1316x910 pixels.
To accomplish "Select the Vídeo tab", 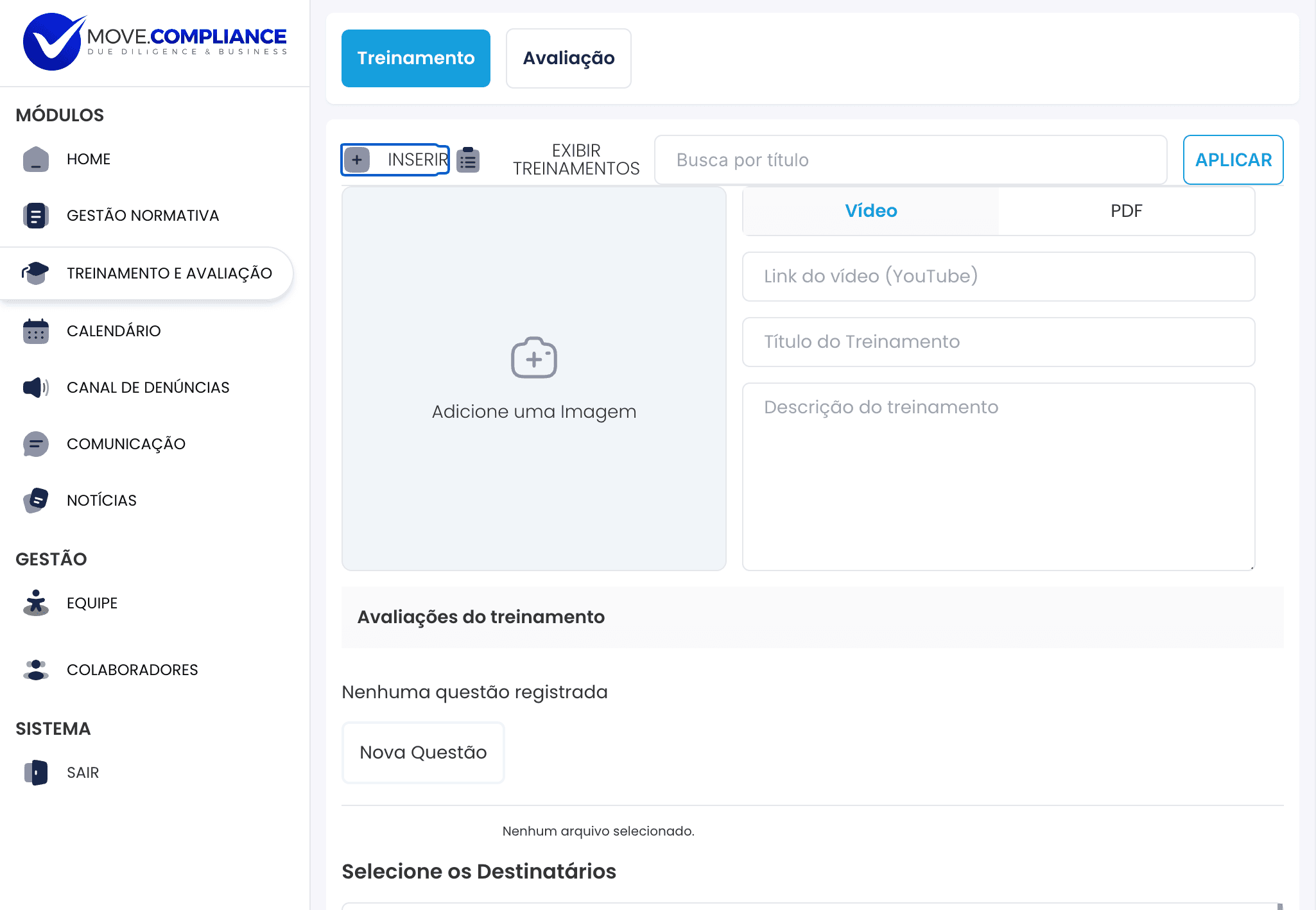I will (870, 211).
